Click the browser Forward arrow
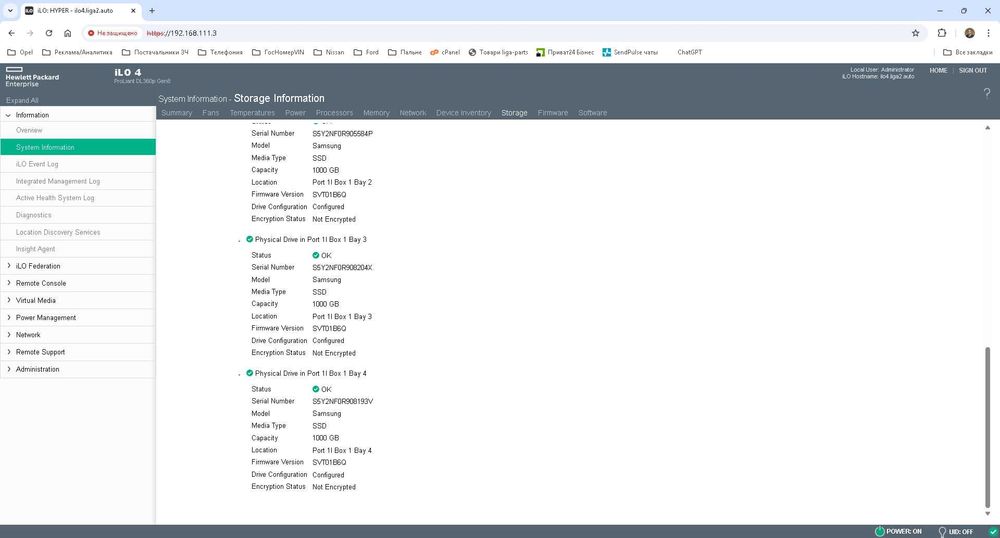The width and height of the screenshot is (1000, 538). coord(30,33)
